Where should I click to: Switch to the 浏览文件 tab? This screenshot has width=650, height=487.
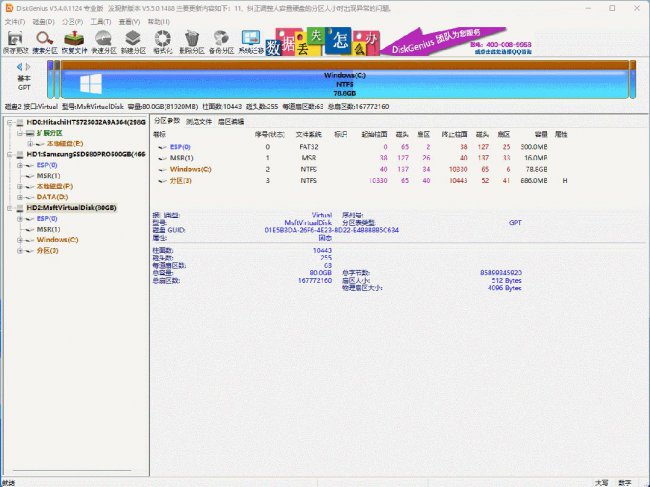pos(199,121)
